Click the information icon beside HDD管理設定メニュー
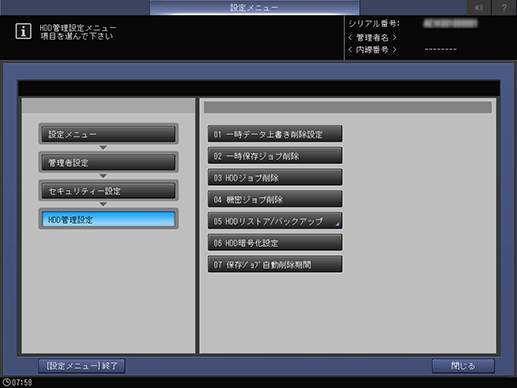Screen dimensions: 517x388 click(23, 32)
